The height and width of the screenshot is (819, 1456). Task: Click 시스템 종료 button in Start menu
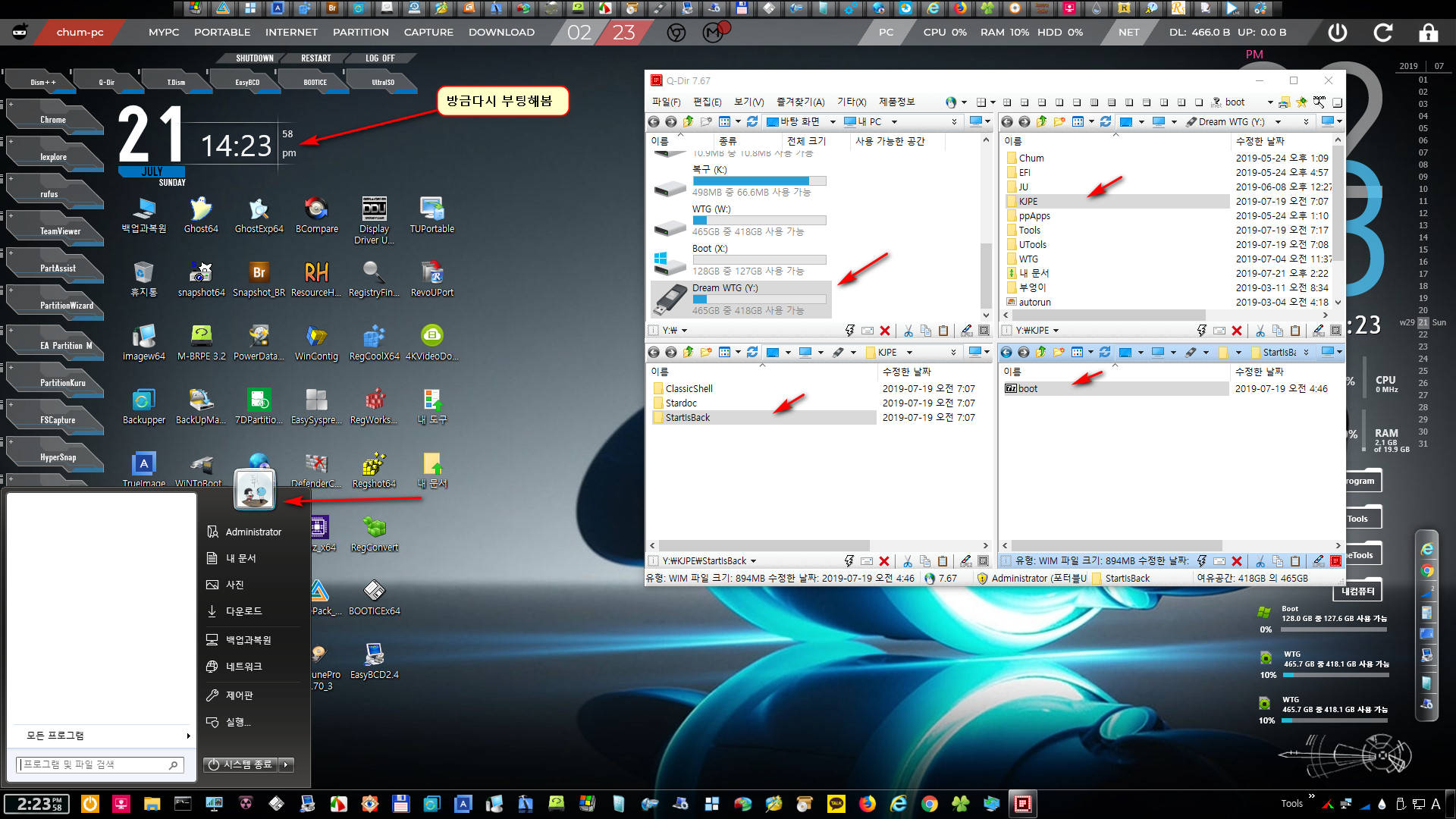(x=240, y=764)
